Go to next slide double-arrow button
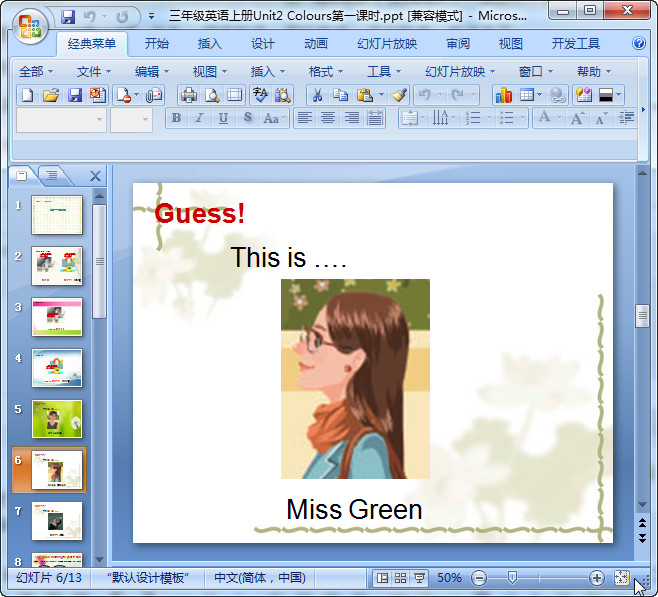The width and height of the screenshot is (658, 597). [x=642, y=538]
